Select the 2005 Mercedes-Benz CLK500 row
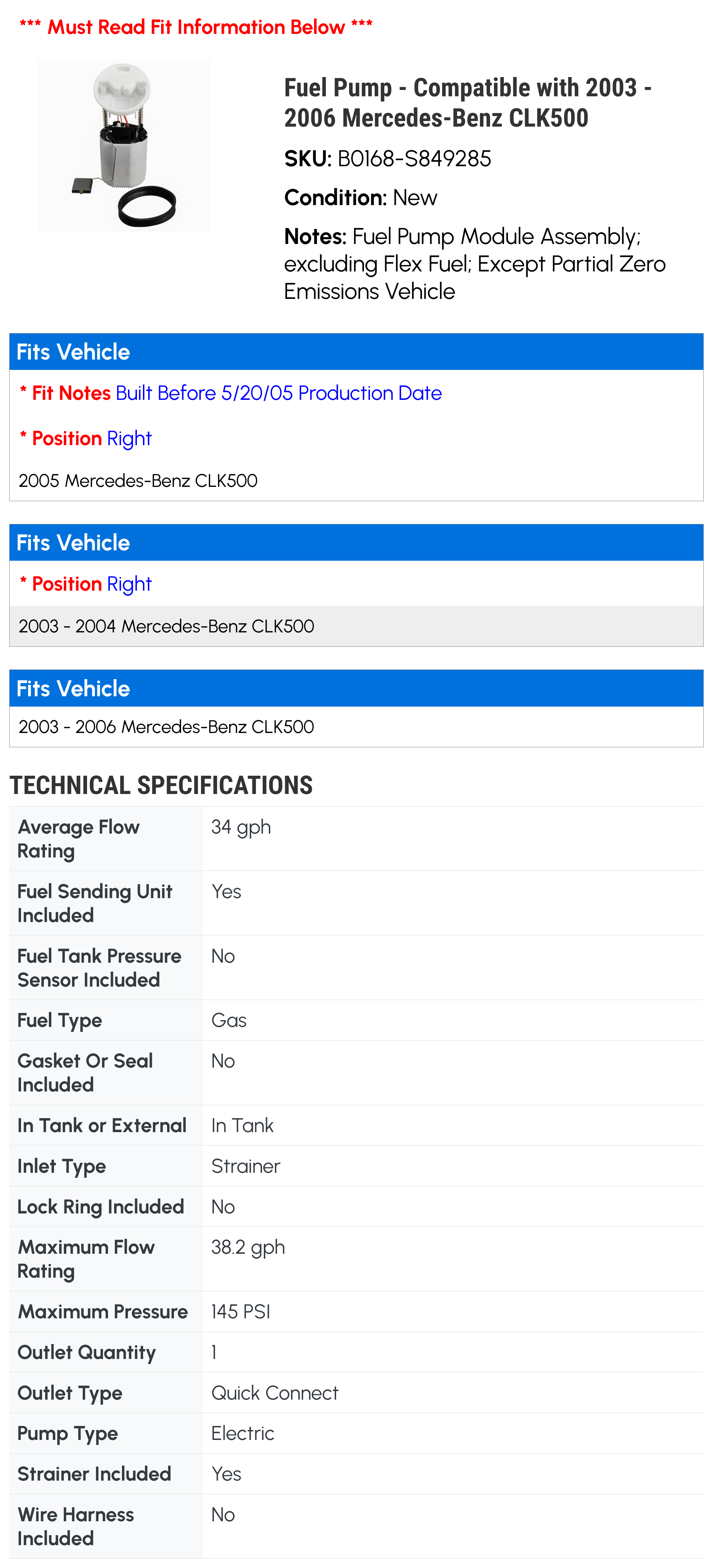This screenshot has width=713, height=1568. tap(138, 481)
